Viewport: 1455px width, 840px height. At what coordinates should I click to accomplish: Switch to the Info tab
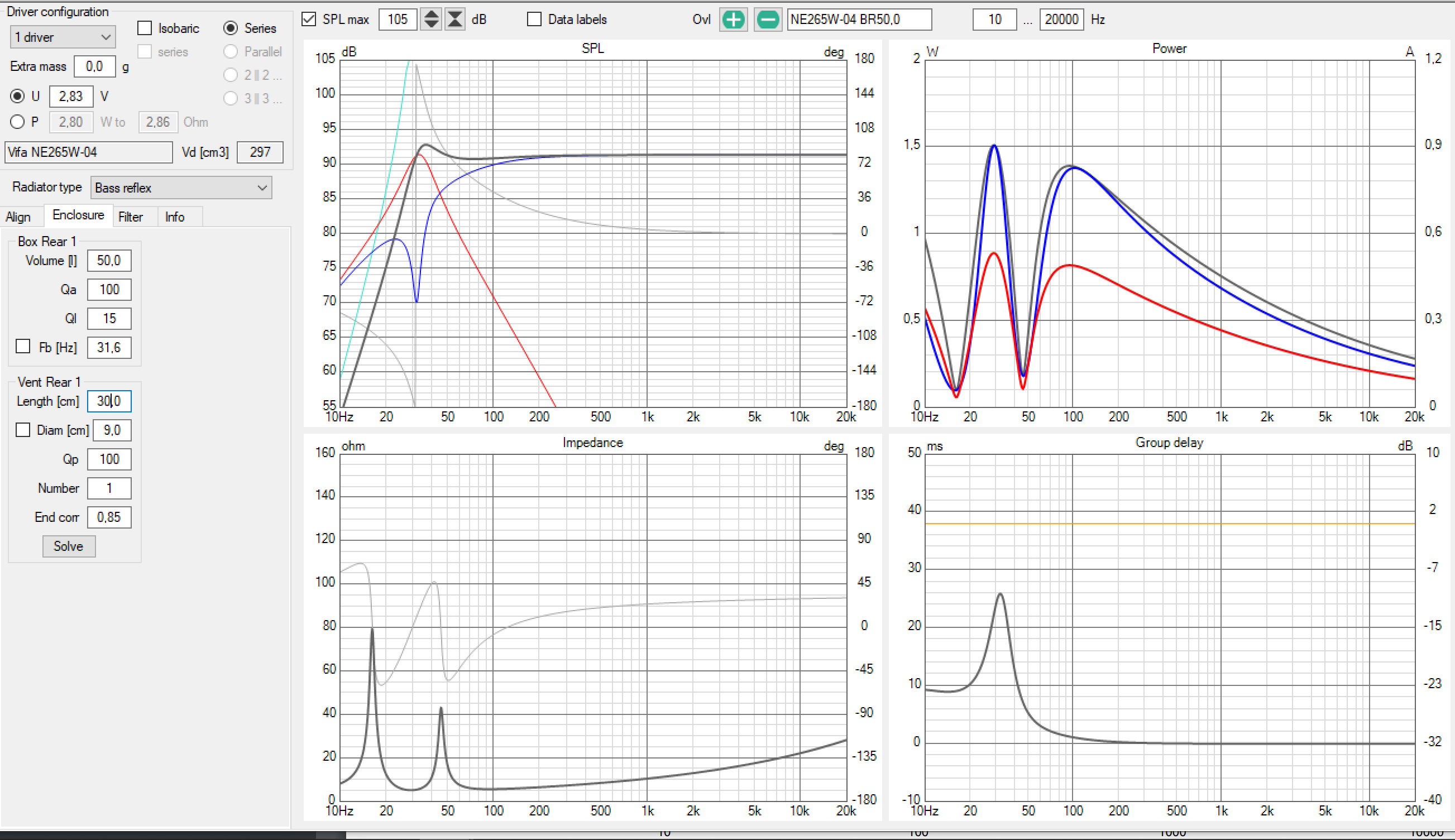(175, 217)
